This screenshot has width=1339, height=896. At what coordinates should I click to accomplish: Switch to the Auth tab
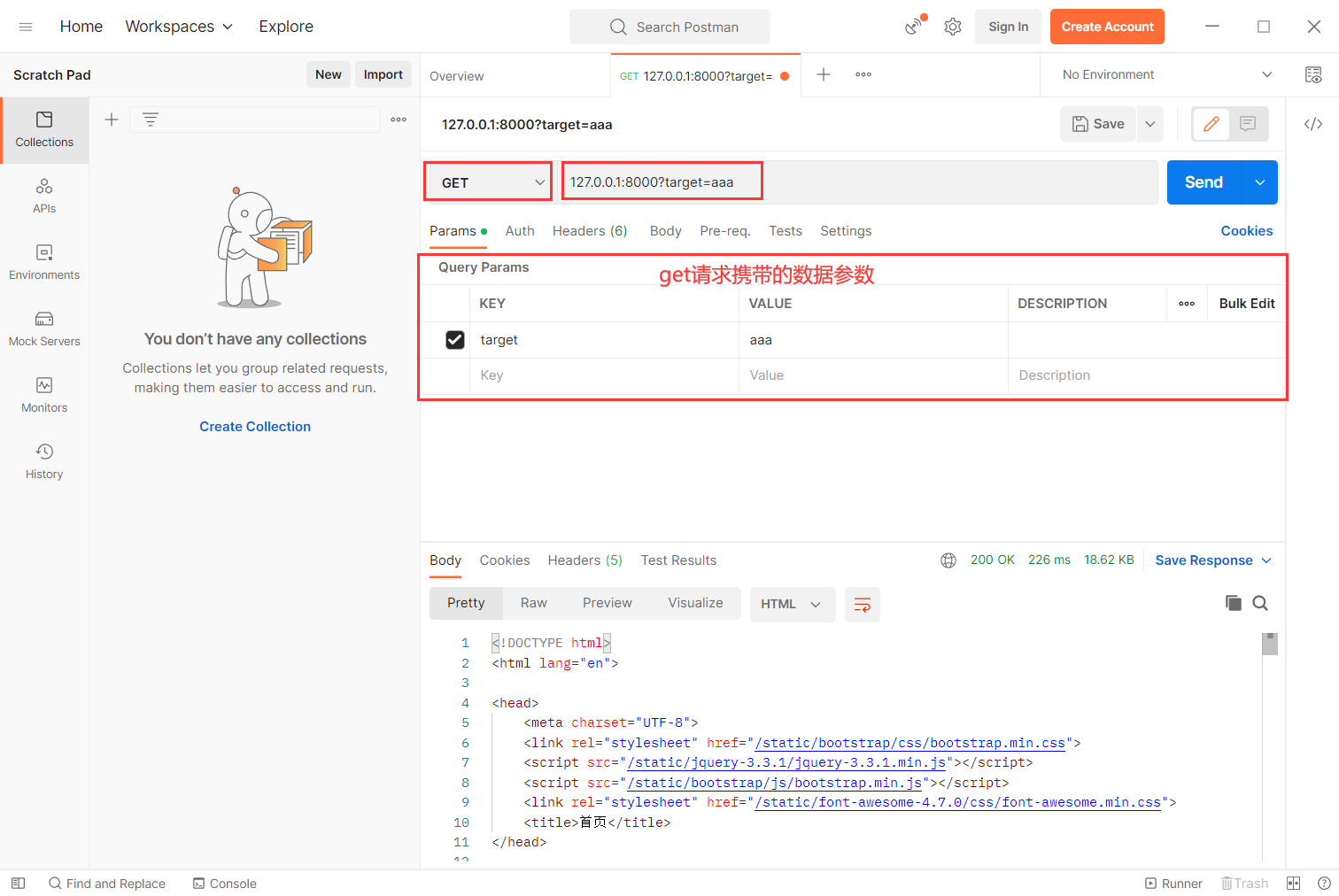(520, 231)
